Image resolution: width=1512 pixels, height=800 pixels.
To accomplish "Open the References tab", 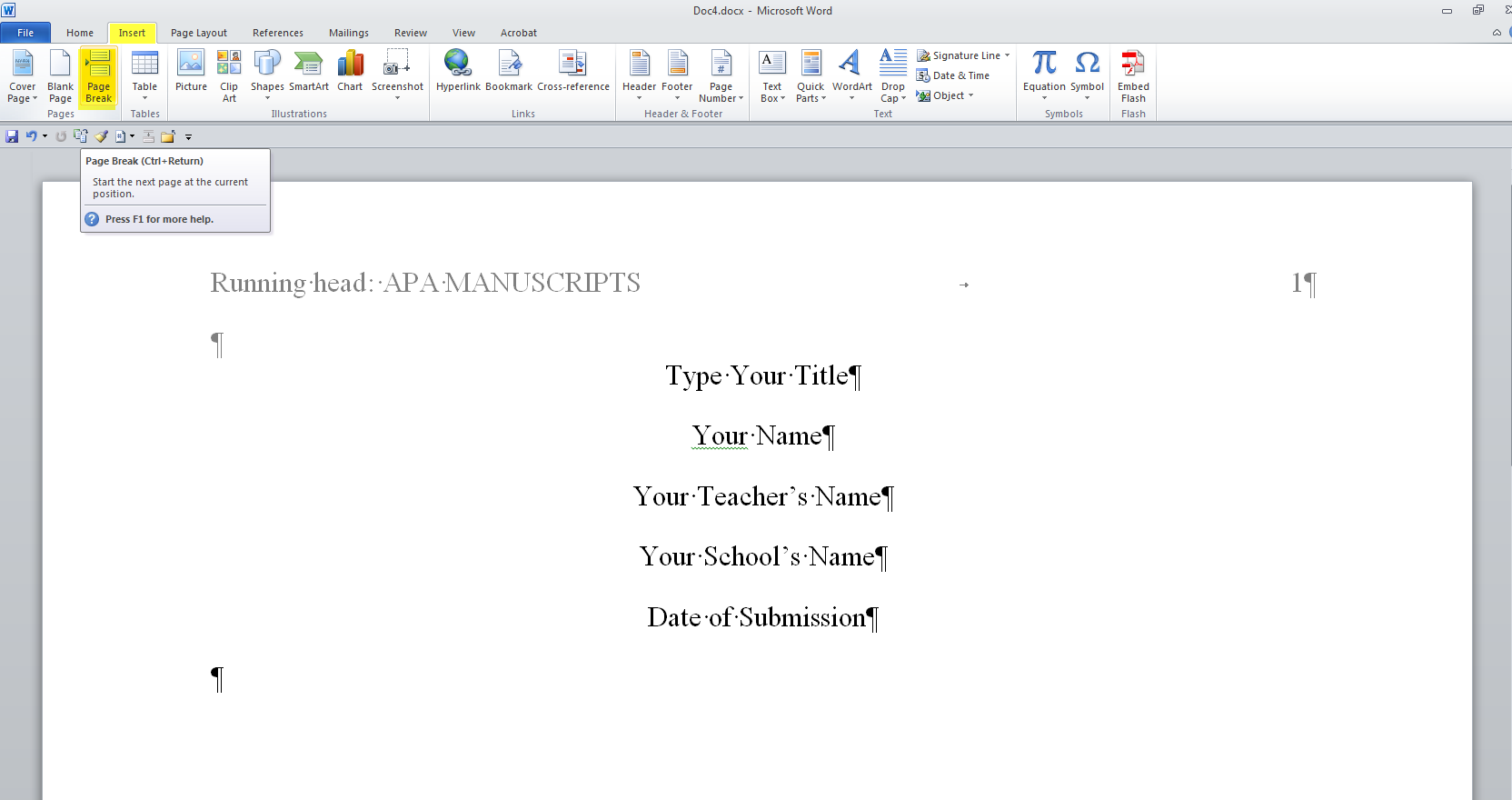I will pos(278,33).
